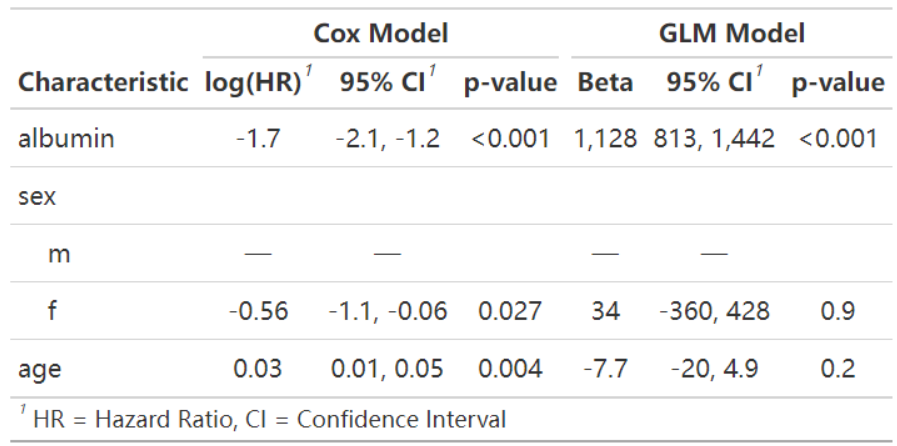
Task: Select the age row label
Action: [x=39, y=370]
